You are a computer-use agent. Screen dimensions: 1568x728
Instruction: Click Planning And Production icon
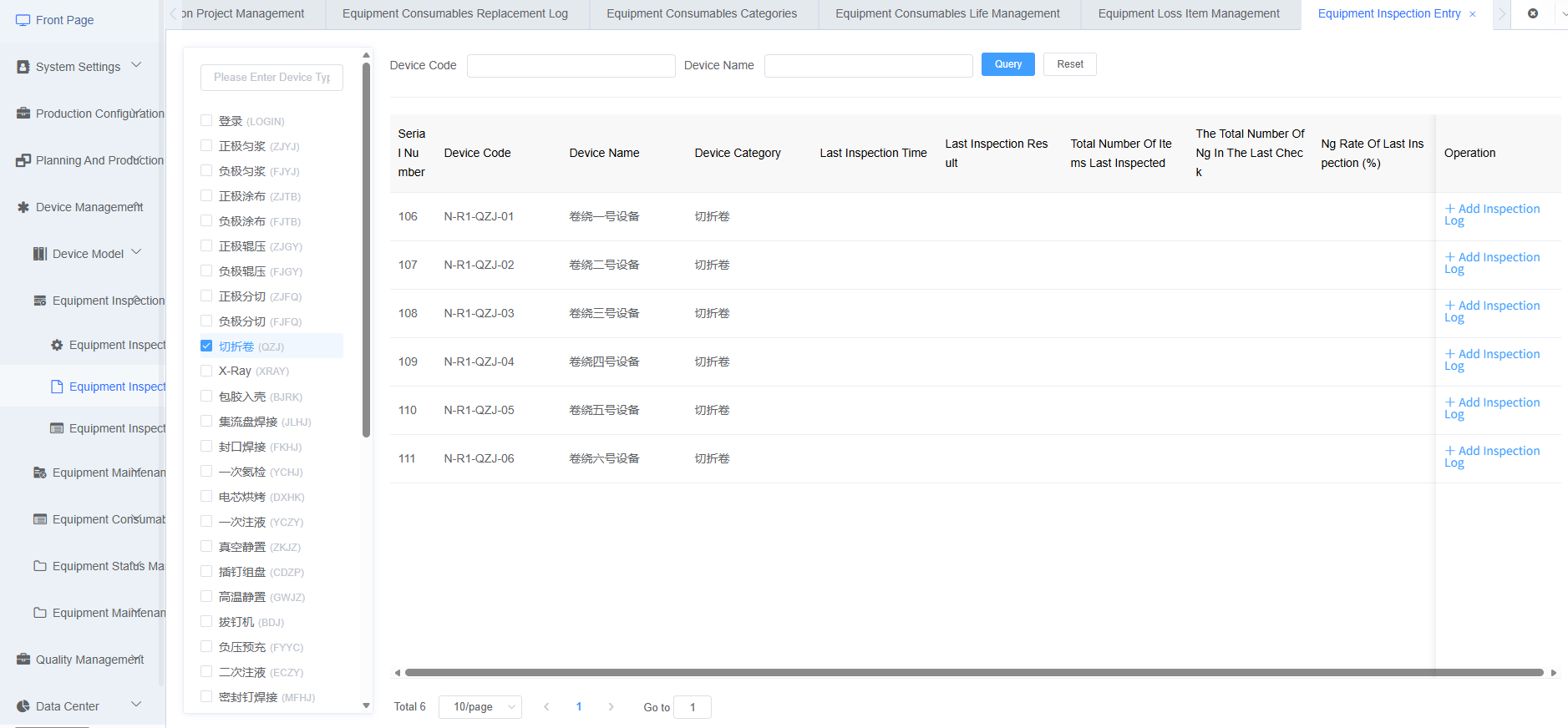[23, 160]
